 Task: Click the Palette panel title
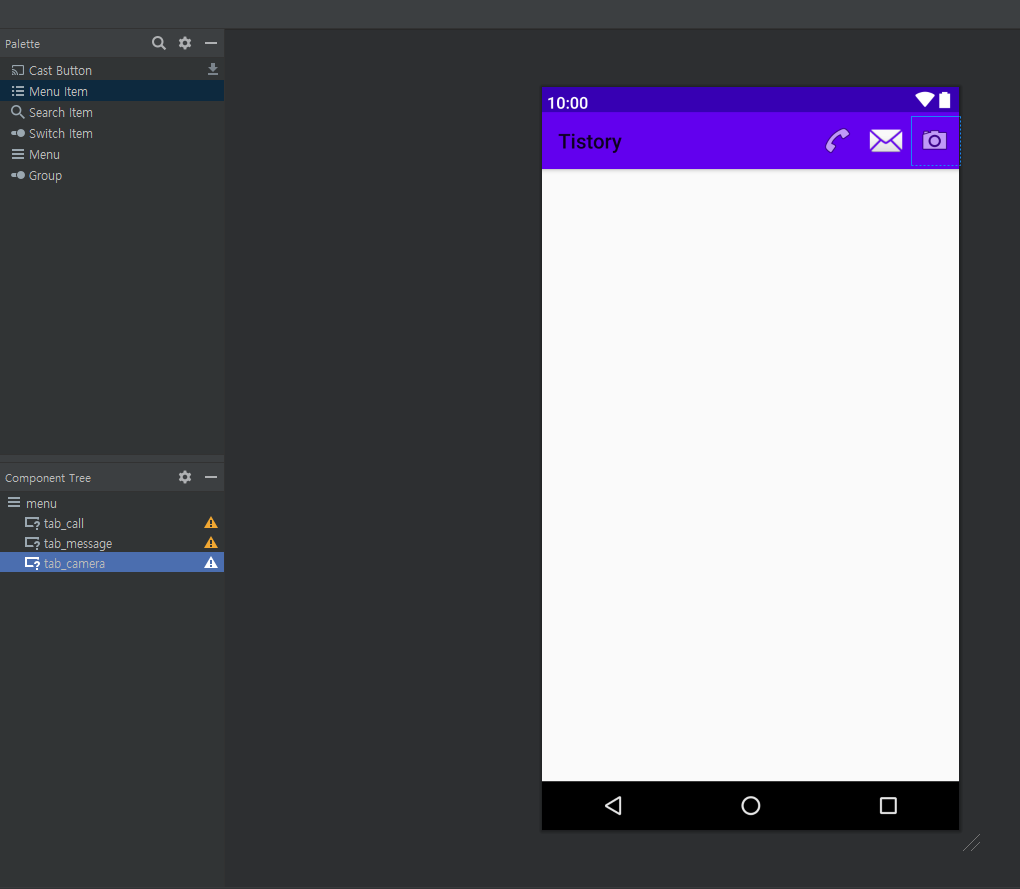point(23,44)
